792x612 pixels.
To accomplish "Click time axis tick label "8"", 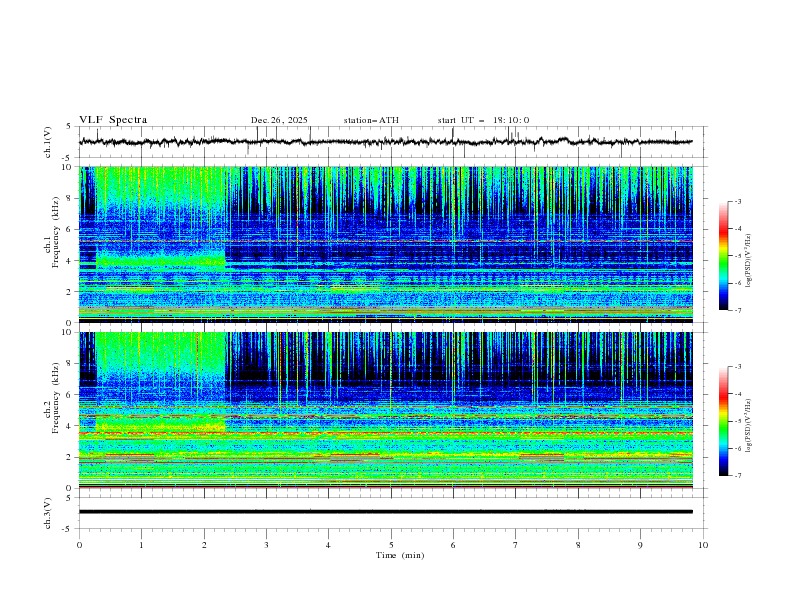I will point(578,545).
